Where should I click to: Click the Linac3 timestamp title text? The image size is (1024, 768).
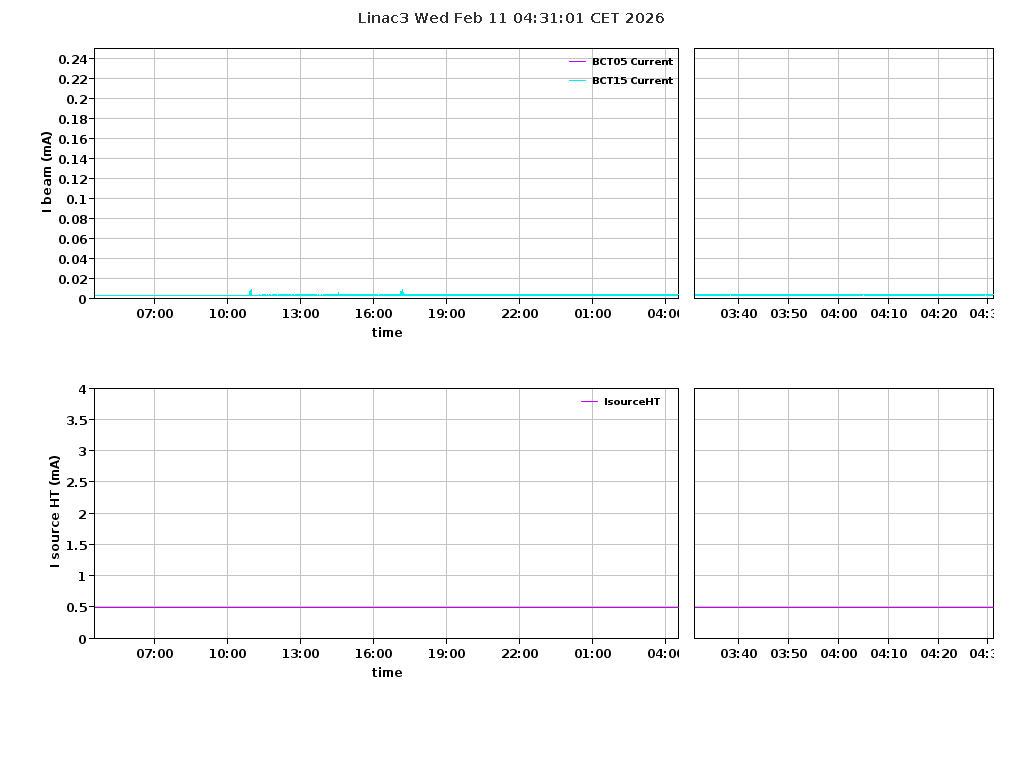[x=511, y=18]
